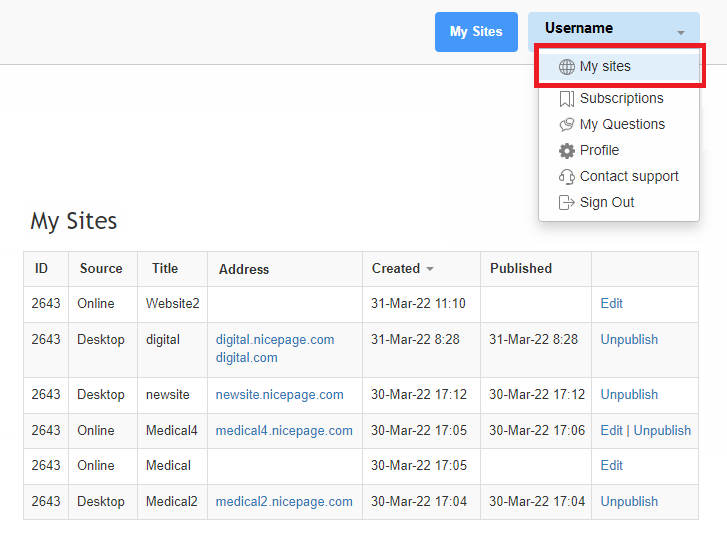The height and width of the screenshot is (547, 727).
Task: Open the digital.nicepage.com address link
Action: pos(275,340)
